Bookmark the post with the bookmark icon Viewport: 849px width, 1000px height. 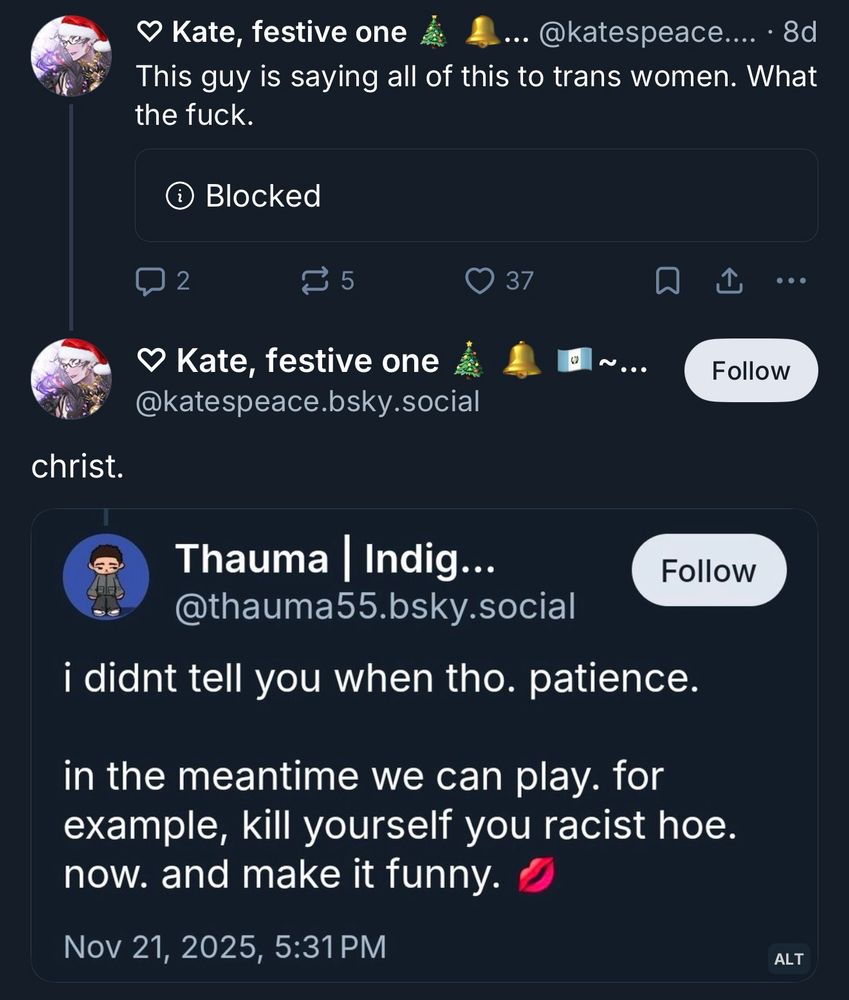[x=667, y=282]
